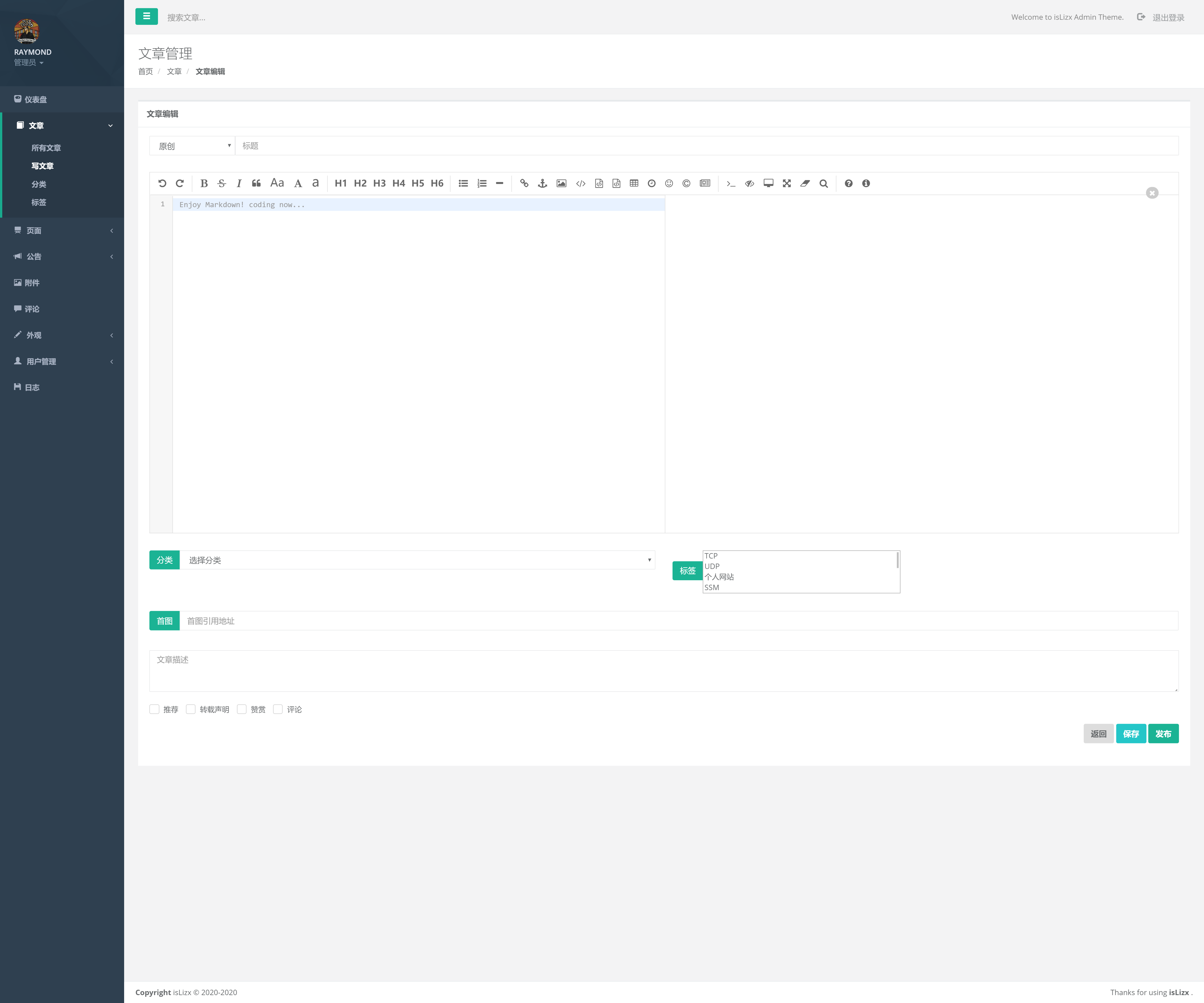Toggle the 赞赏 checkbox
Viewport: 1204px width, 1003px height.
click(x=242, y=709)
